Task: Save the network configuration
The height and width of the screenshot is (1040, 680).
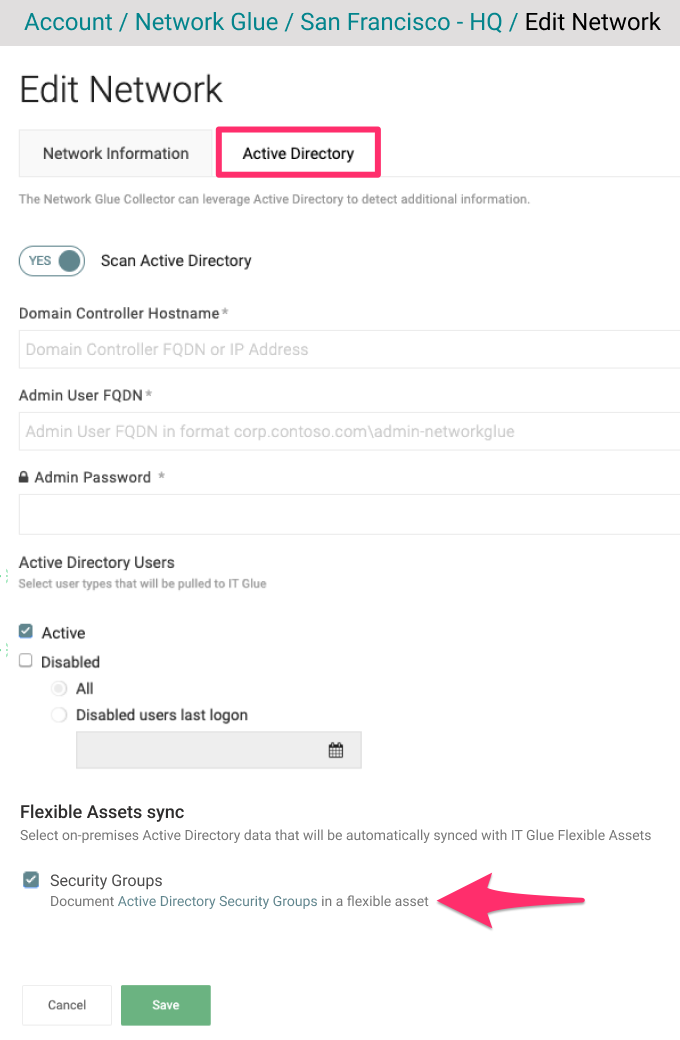Action: click(x=165, y=1004)
